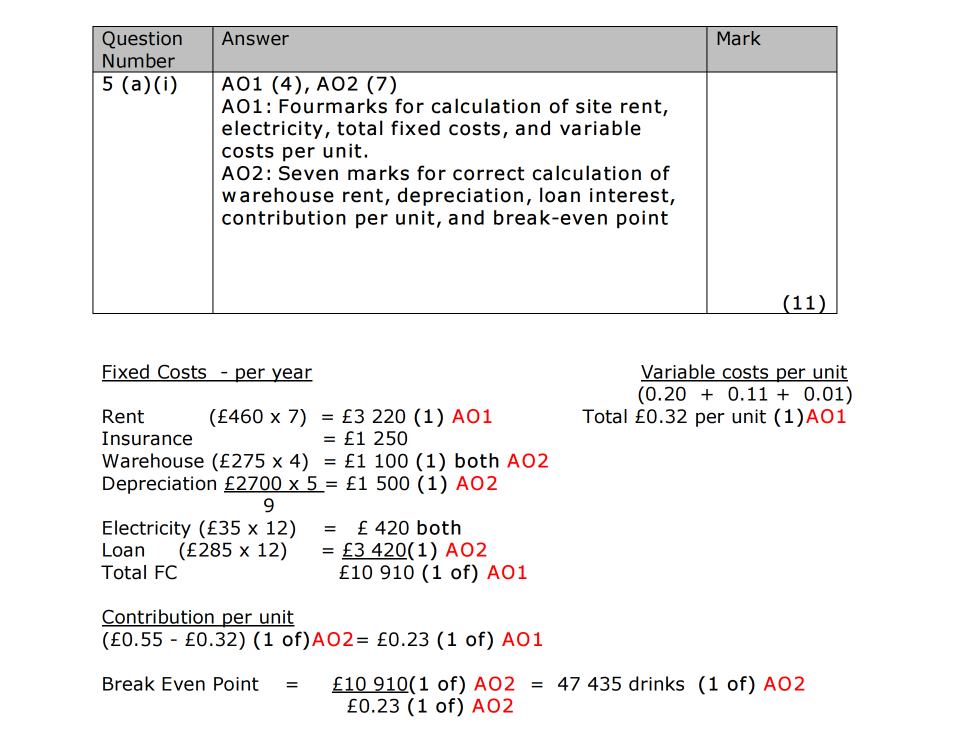Click the Depreciation result '£1 500'
The height and width of the screenshot is (738, 953).
pyautogui.click(x=377, y=484)
